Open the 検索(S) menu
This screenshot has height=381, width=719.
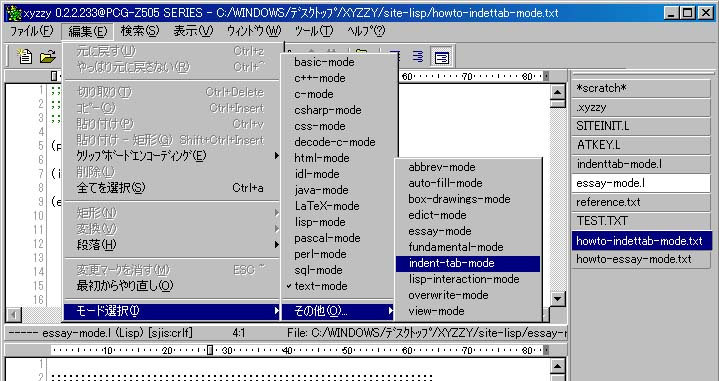(139, 31)
